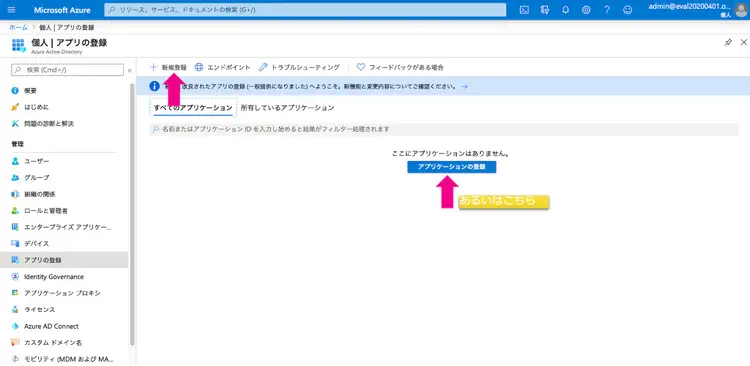This screenshot has height=366, width=750.
Task: Click 新規登録 in the toolbar
Action: 168,67
